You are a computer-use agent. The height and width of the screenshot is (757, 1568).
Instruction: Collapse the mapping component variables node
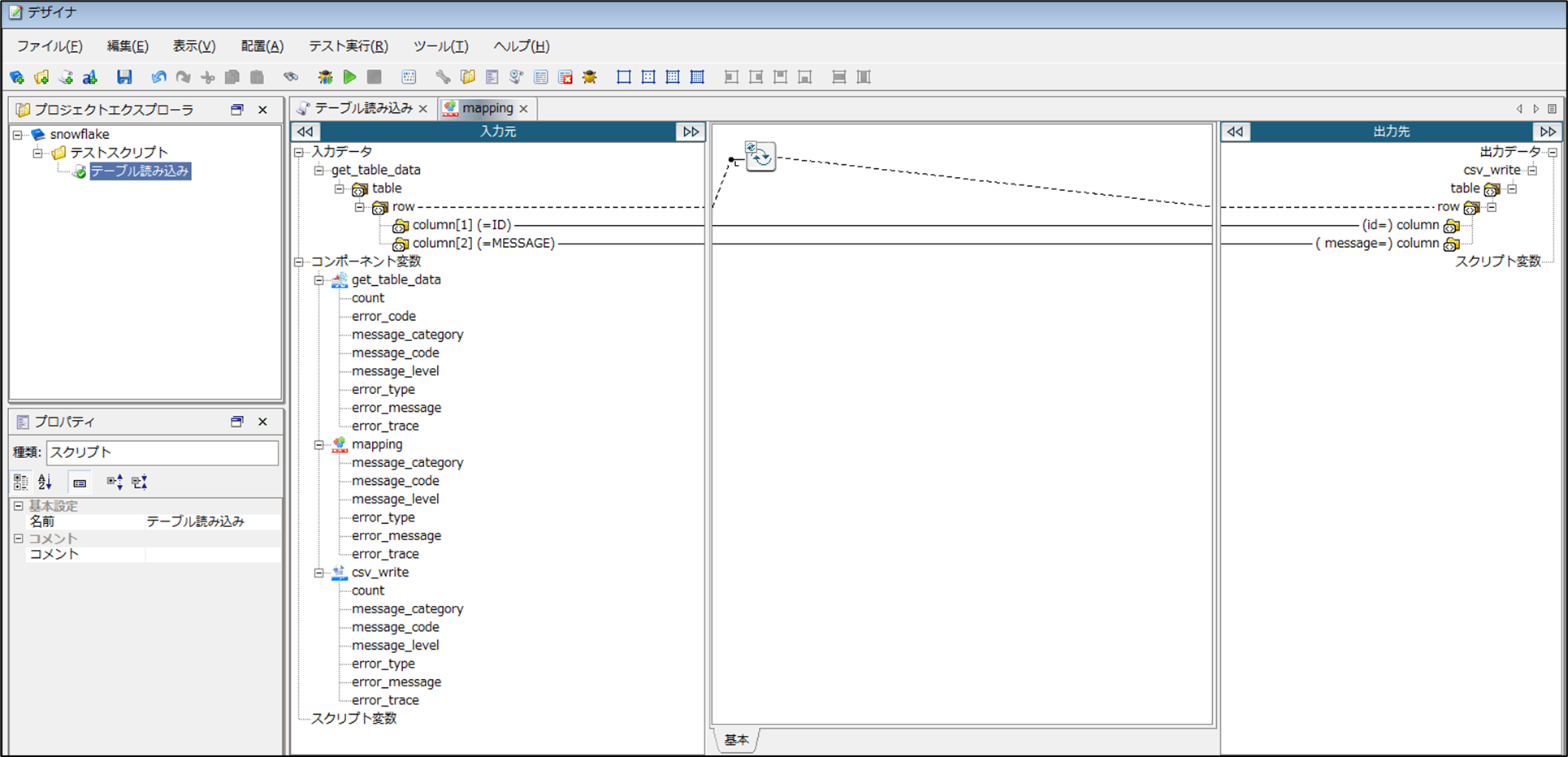click(x=319, y=444)
